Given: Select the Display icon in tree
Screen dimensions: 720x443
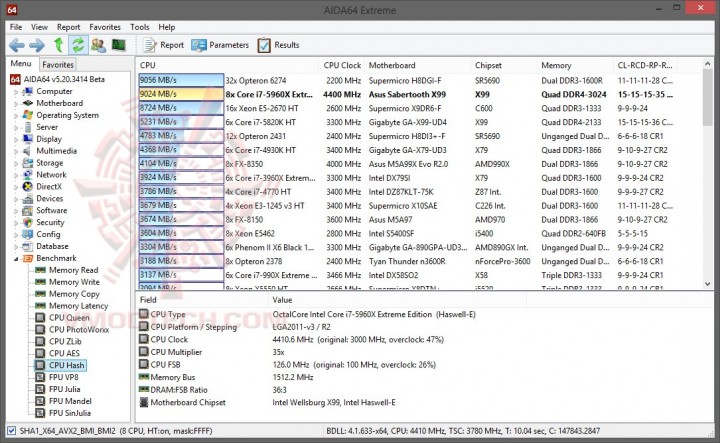Looking at the screenshot, I should [x=28, y=139].
